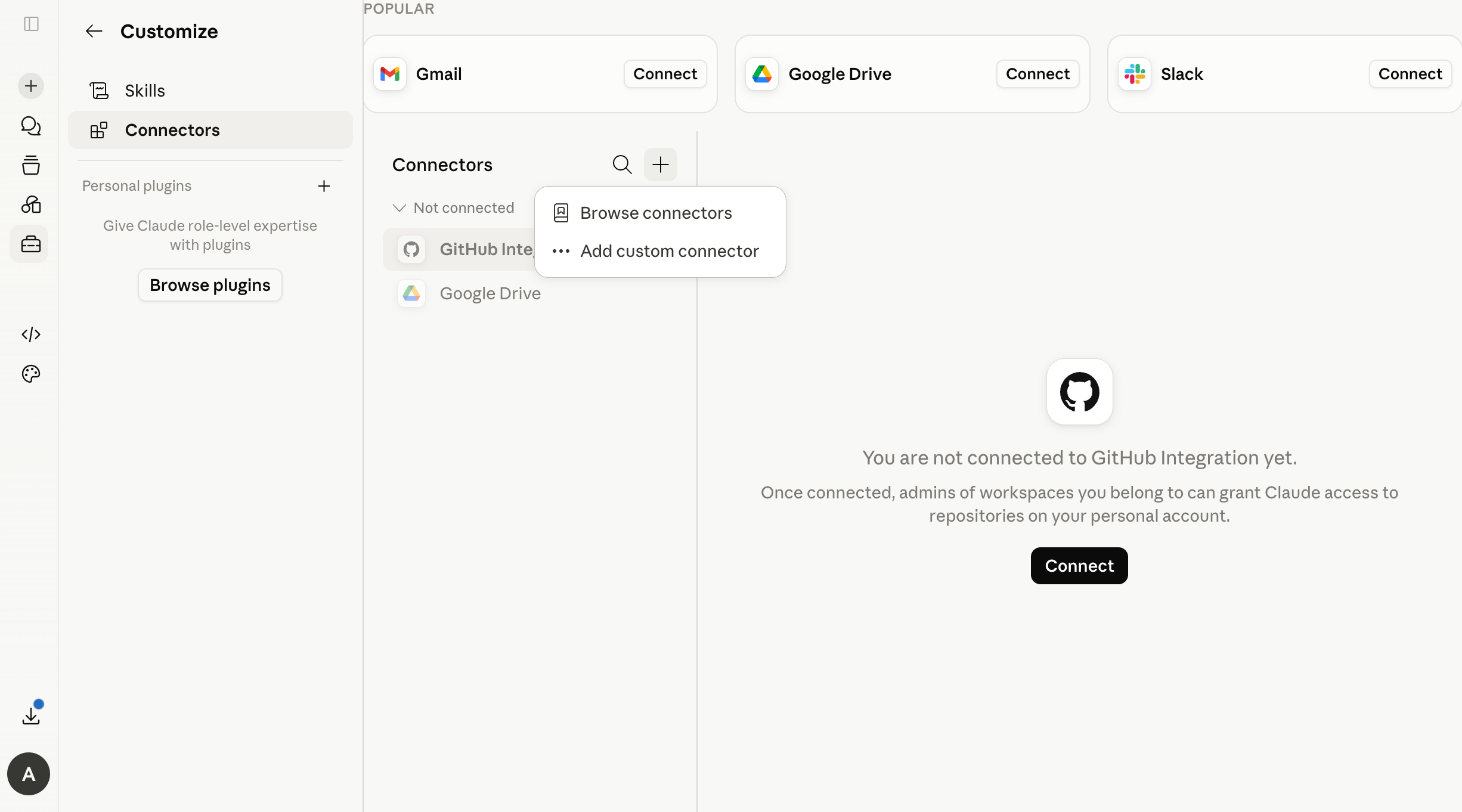Click Google Drive icon in connectors list
This screenshot has width=1462, height=812.
click(411, 293)
